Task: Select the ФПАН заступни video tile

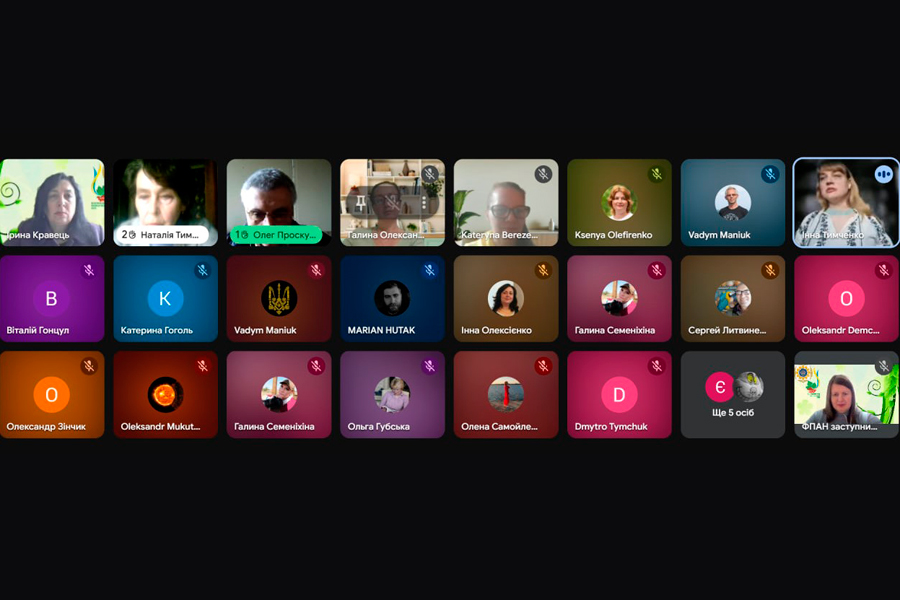Action: (x=846, y=394)
